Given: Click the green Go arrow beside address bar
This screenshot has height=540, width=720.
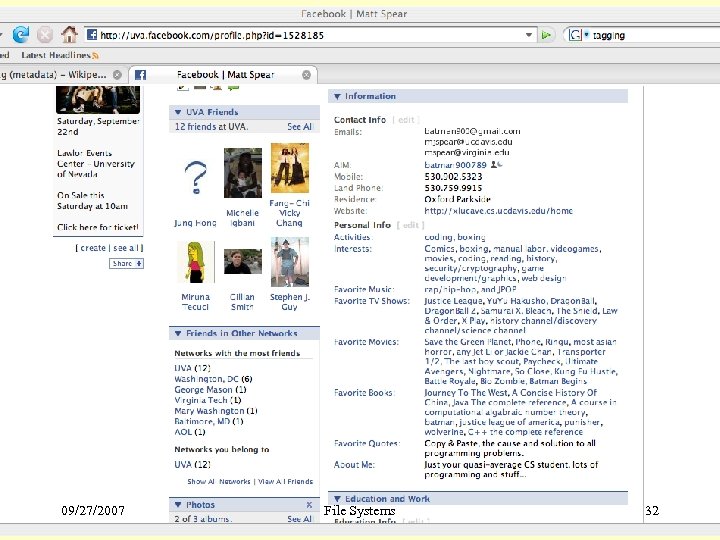Looking at the screenshot, I should click(x=546, y=35).
